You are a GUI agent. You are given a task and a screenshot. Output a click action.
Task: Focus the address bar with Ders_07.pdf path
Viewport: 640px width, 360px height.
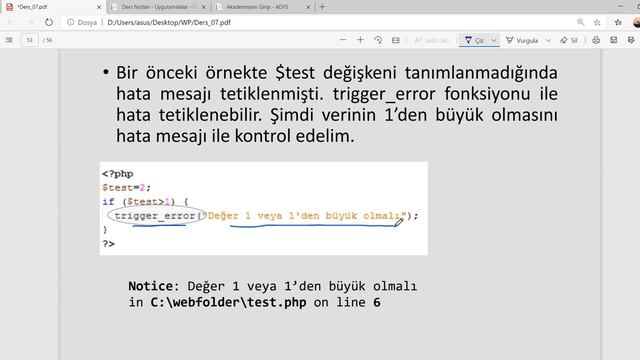tap(169, 22)
